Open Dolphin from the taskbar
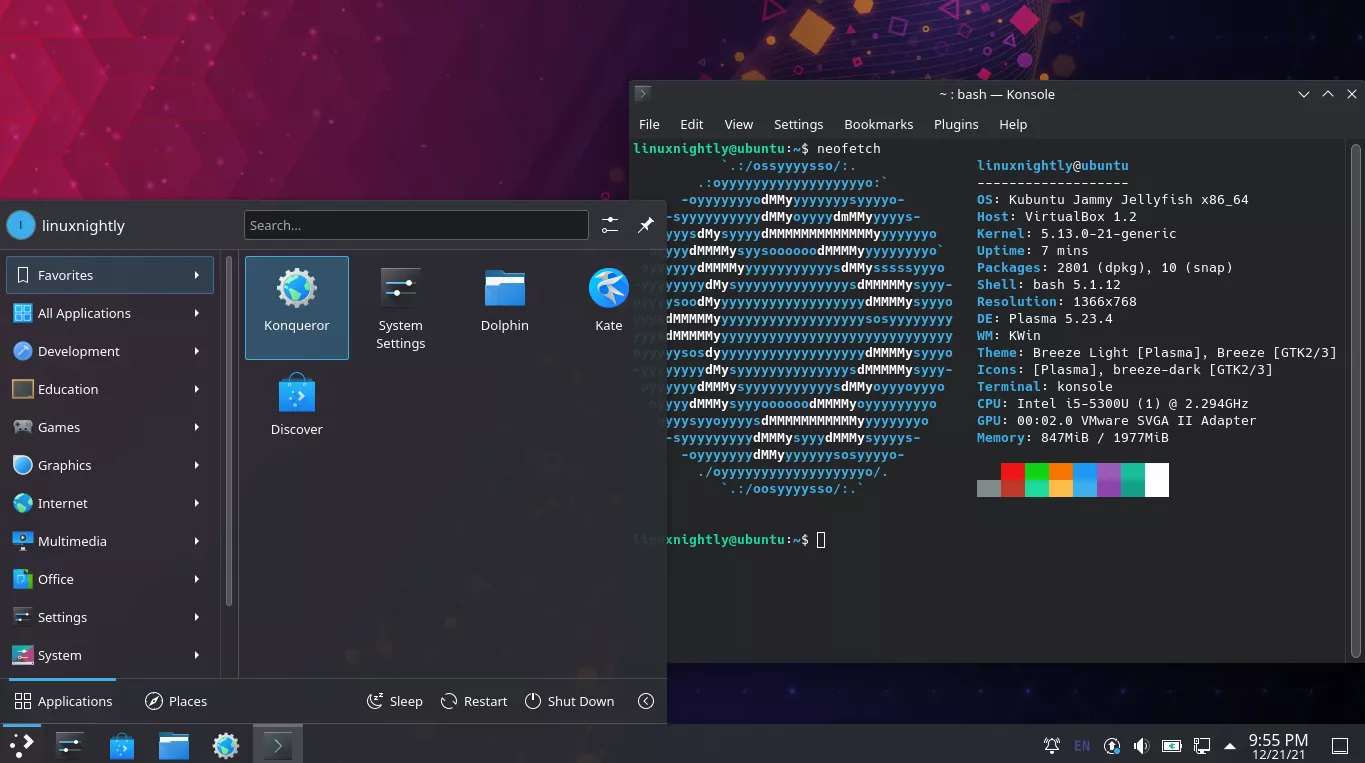This screenshot has height=763, width=1365. [174, 745]
